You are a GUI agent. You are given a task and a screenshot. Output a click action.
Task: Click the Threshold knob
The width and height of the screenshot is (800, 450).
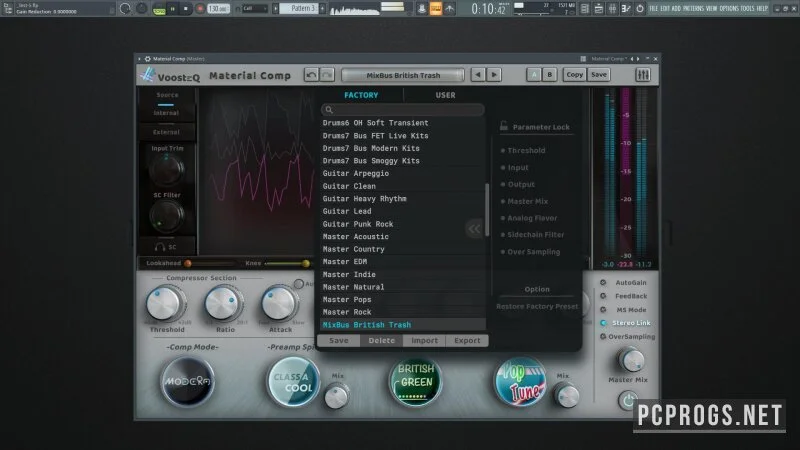165,304
